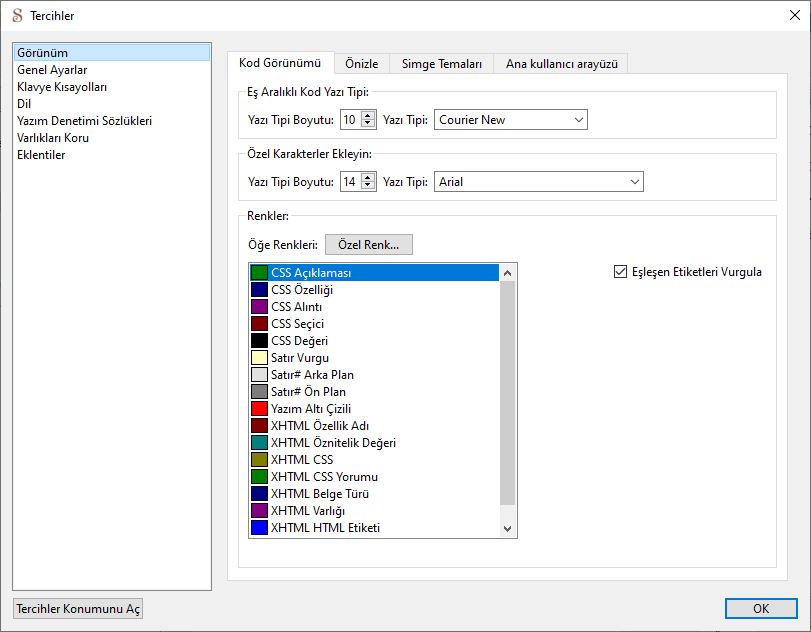Select the Satır Vurgu list item
Image resolution: width=811 pixels, height=632 pixels.
tap(374, 358)
